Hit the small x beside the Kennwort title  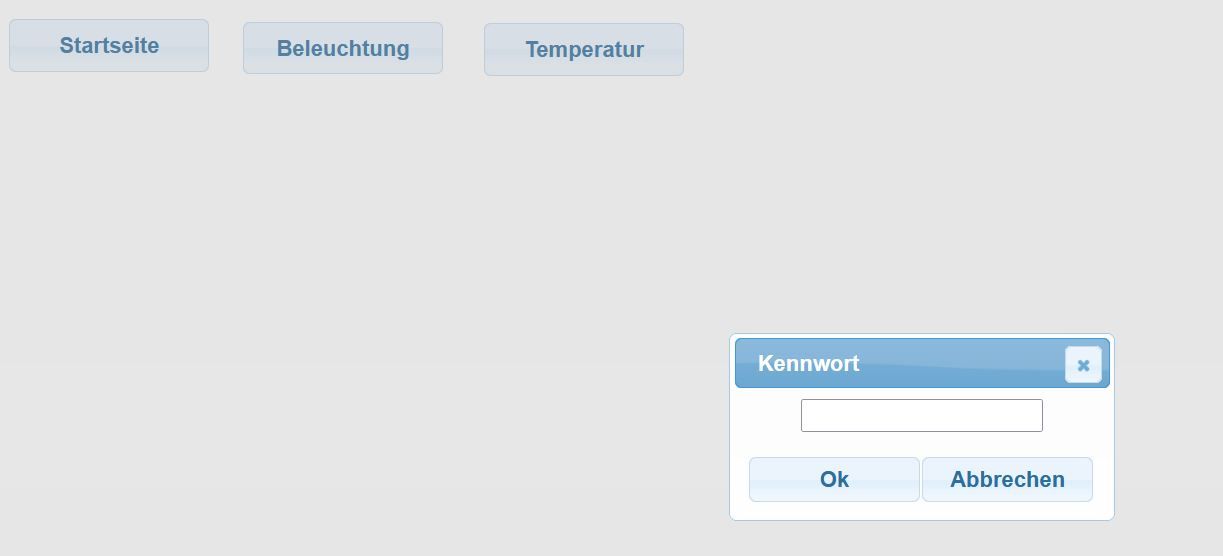tap(1083, 365)
